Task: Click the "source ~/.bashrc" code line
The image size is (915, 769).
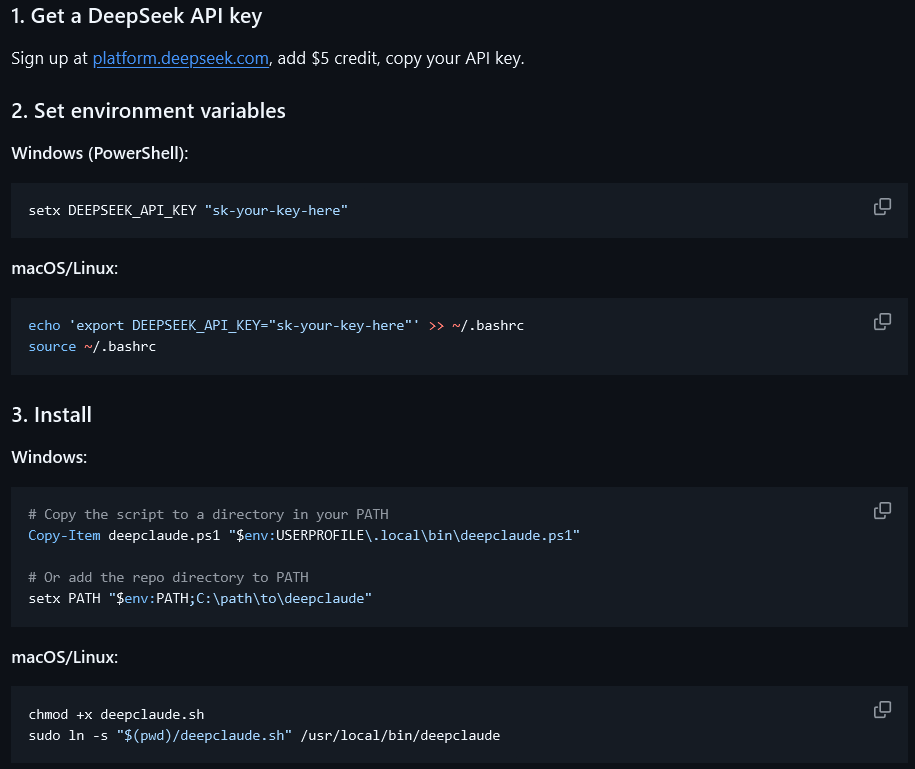Action: (92, 347)
